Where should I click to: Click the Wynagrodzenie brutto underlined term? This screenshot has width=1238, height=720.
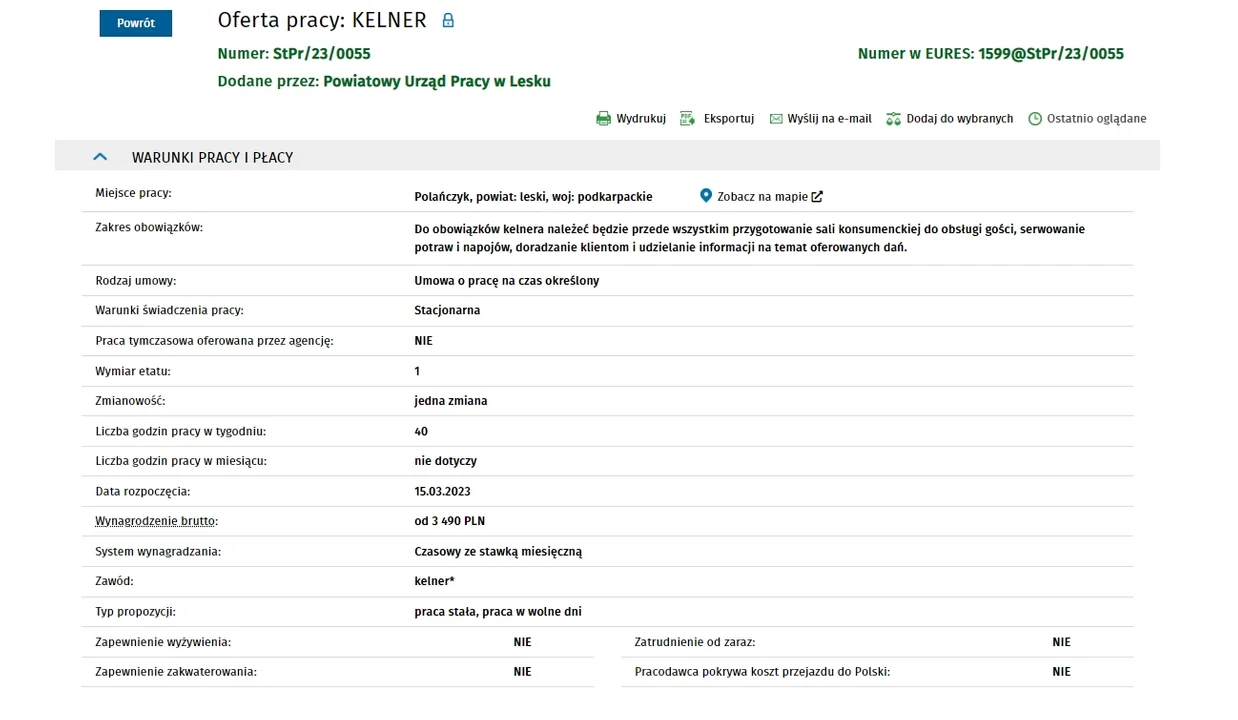tap(155, 521)
